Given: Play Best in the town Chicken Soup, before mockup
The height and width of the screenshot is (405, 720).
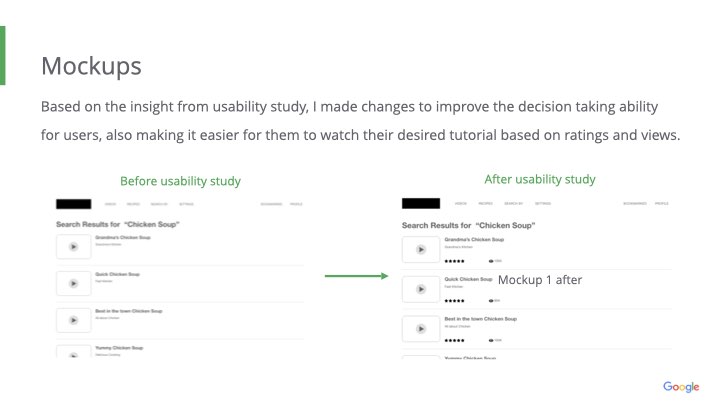Looking at the screenshot, I should pyautogui.click(x=73, y=320).
